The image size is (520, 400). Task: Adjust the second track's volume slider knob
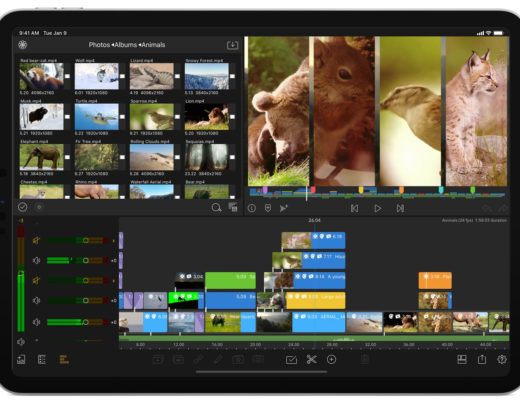pyautogui.click(x=86, y=260)
